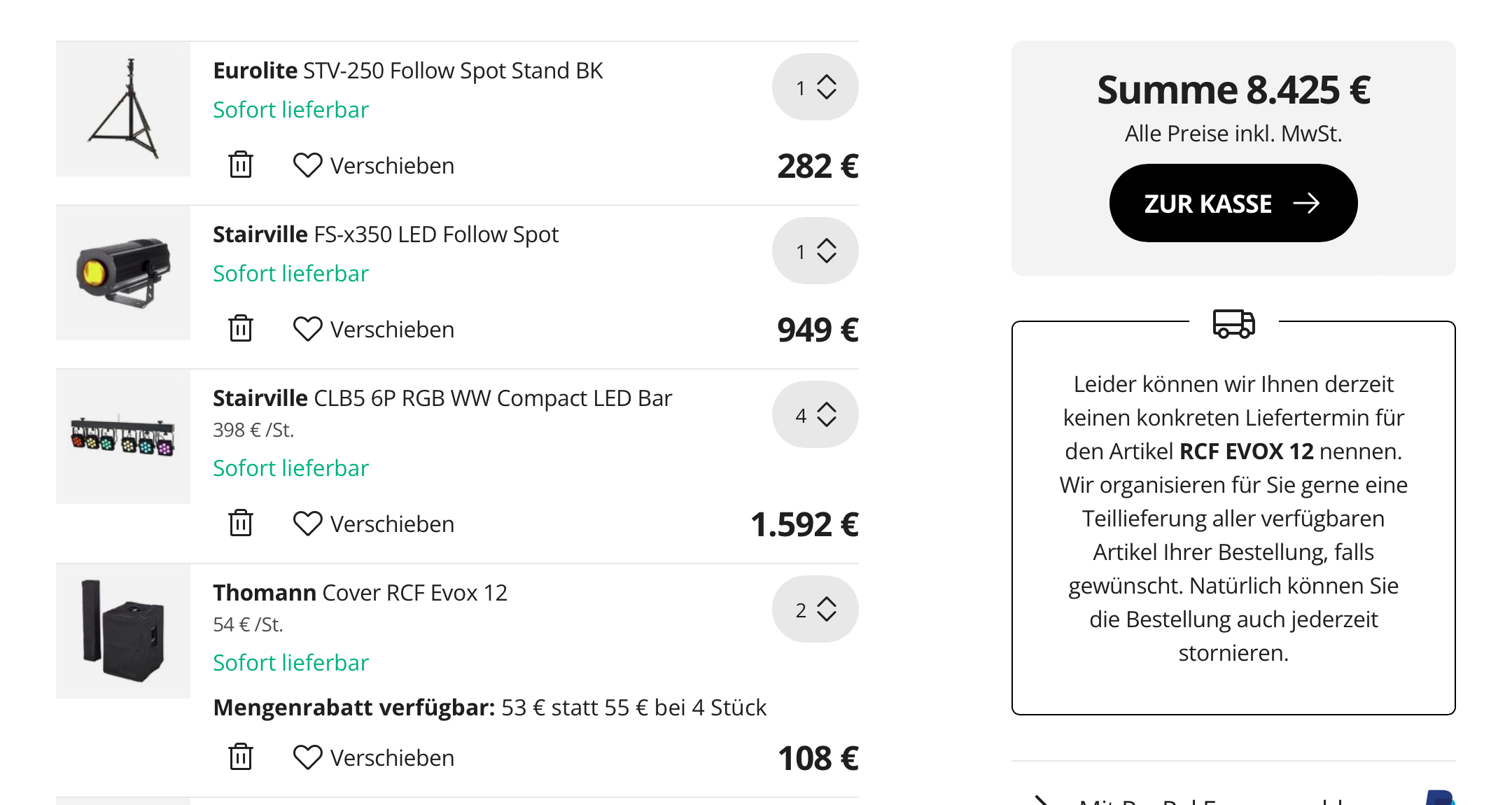Image resolution: width=1512 pixels, height=805 pixels.
Task: Change quantity of Stairville FS-x350 Follow Spot
Action: [x=815, y=251]
